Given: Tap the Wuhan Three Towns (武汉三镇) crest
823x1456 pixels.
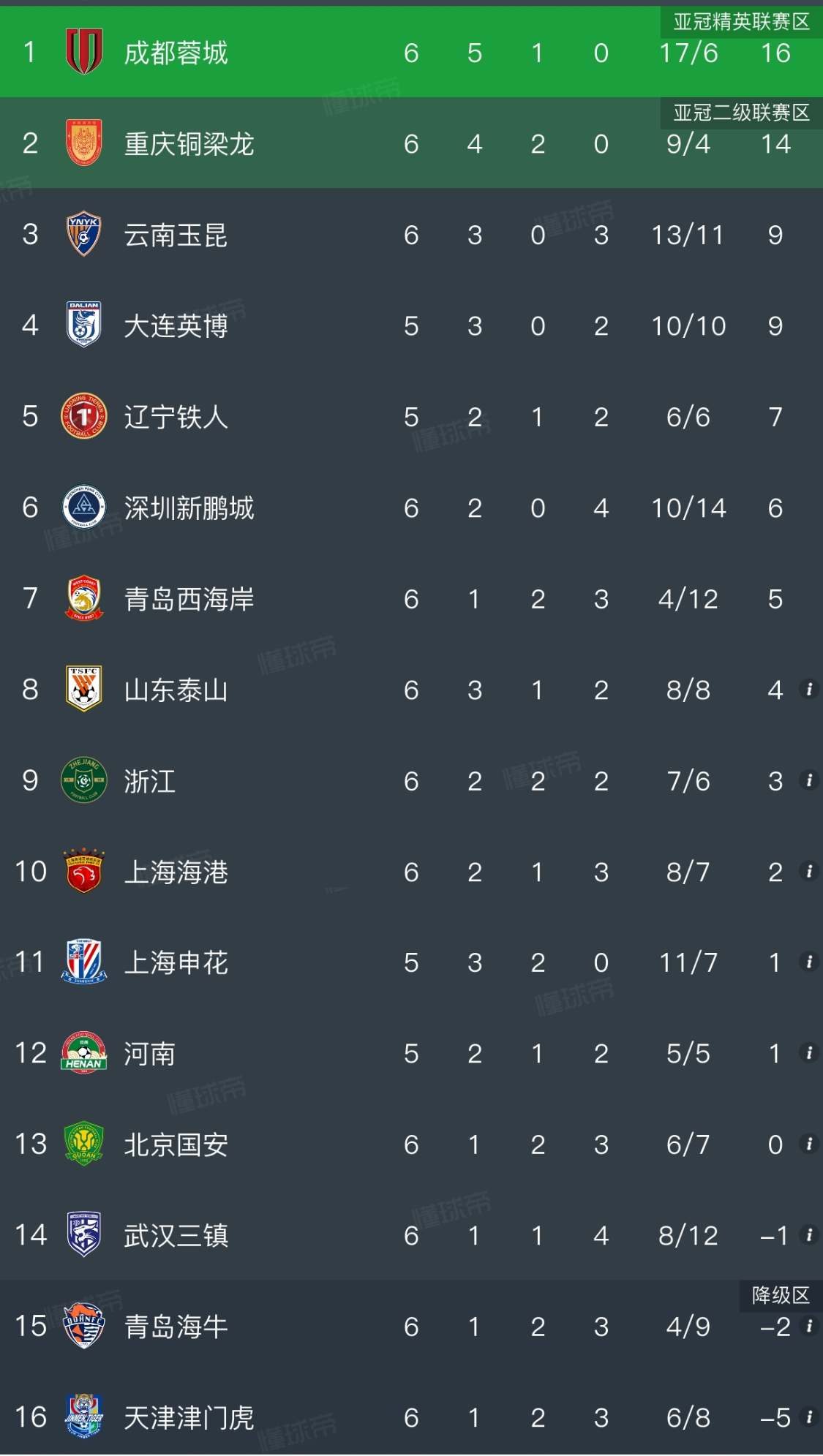Looking at the screenshot, I should pyautogui.click(x=83, y=1235).
